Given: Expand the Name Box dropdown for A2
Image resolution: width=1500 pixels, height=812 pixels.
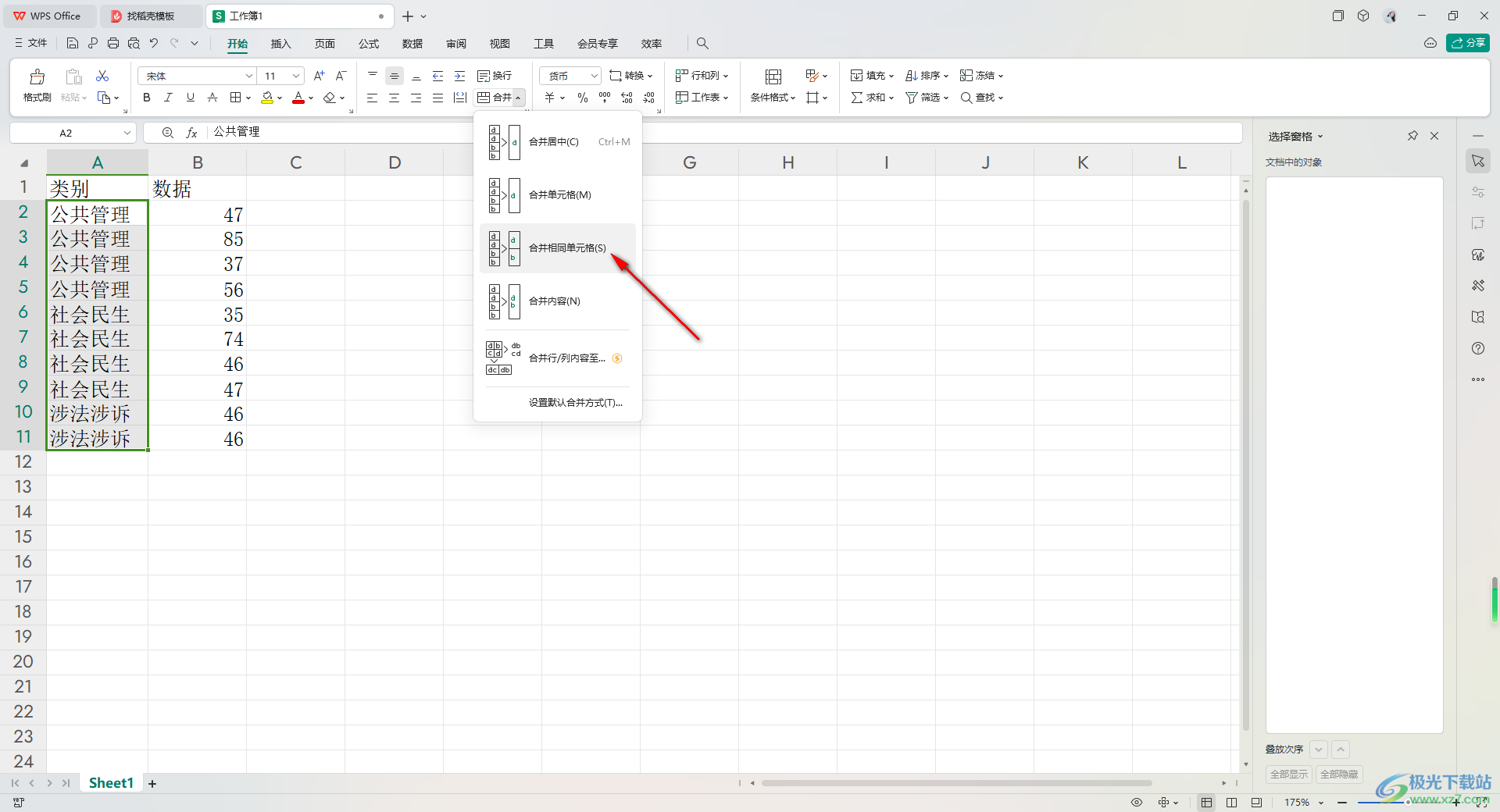Looking at the screenshot, I should (127, 133).
